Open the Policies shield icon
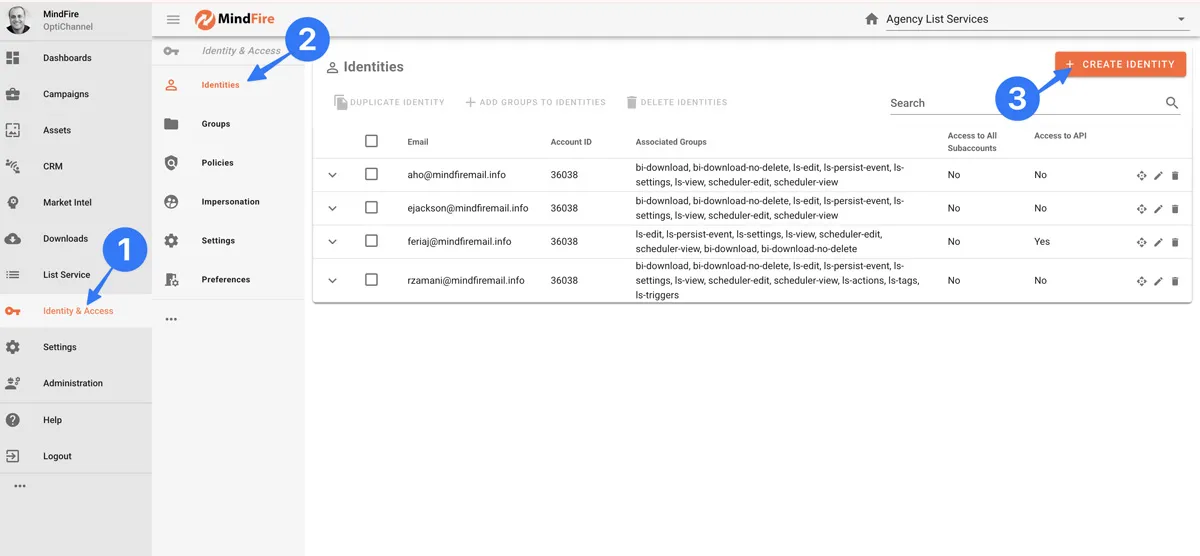 pos(171,163)
